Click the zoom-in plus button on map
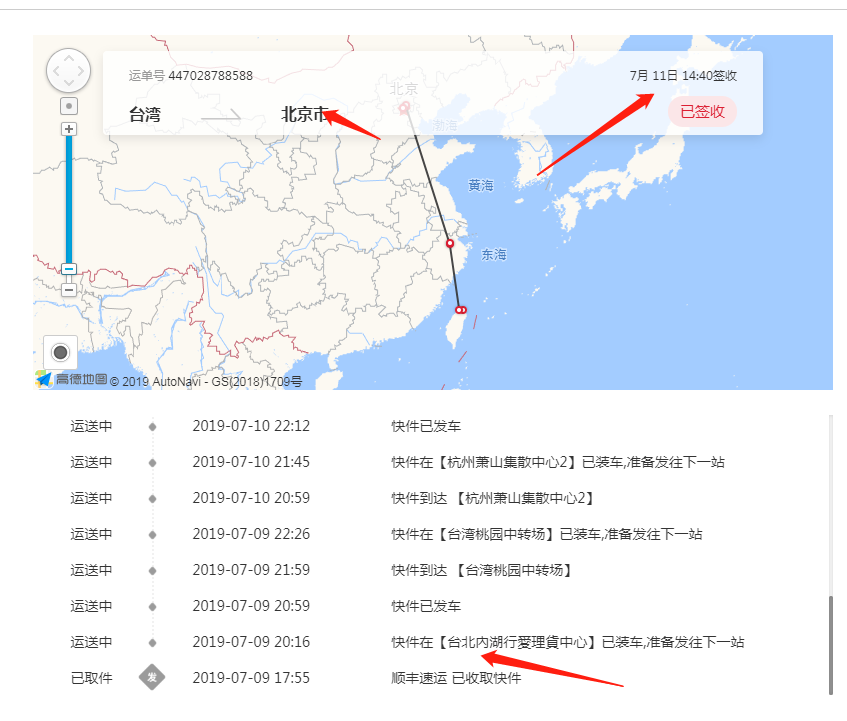847x721 pixels. 69,129
